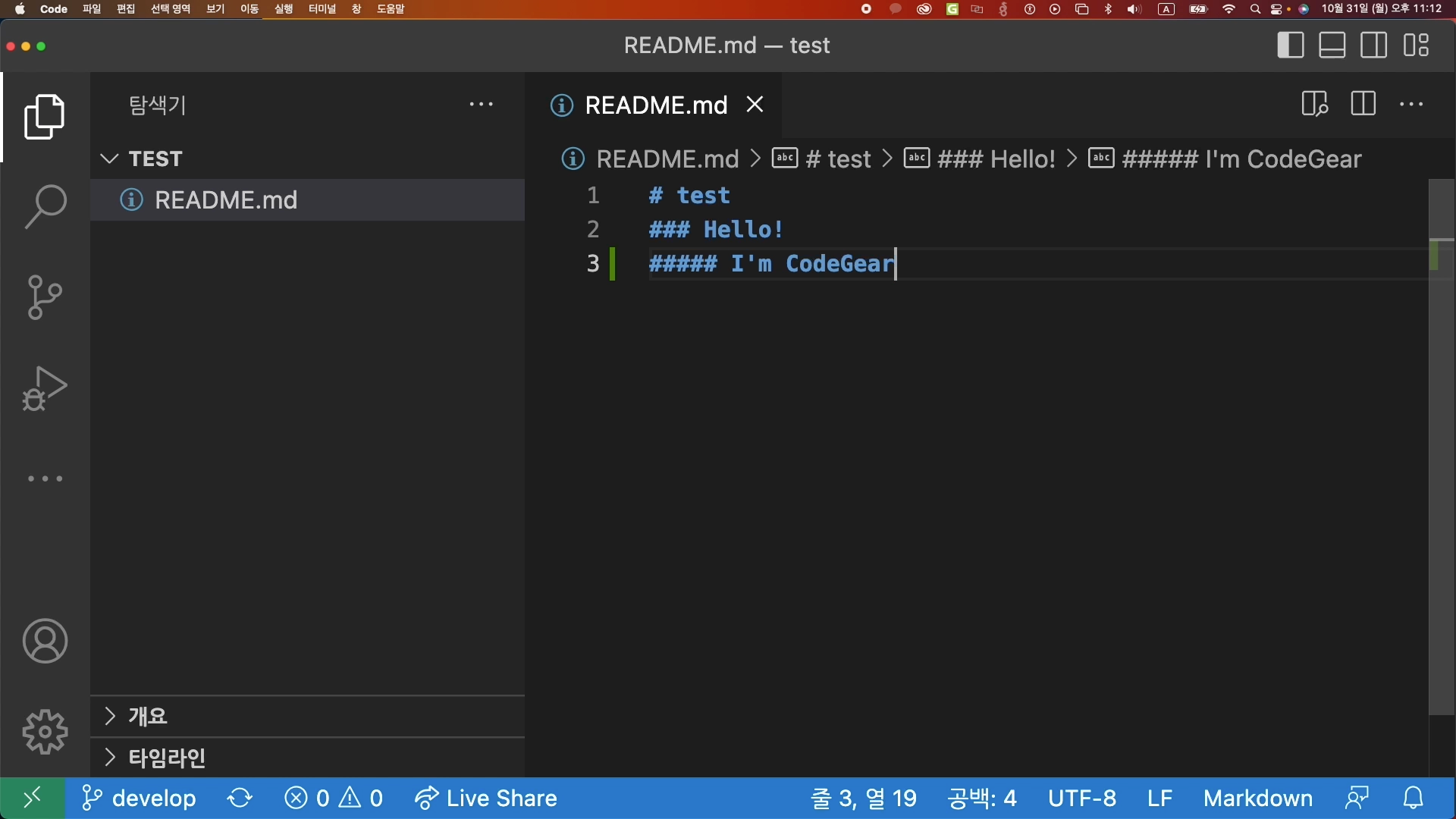
Task: Toggle the secondary side bar
Action: pyautogui.click(x=1373, y=45)
